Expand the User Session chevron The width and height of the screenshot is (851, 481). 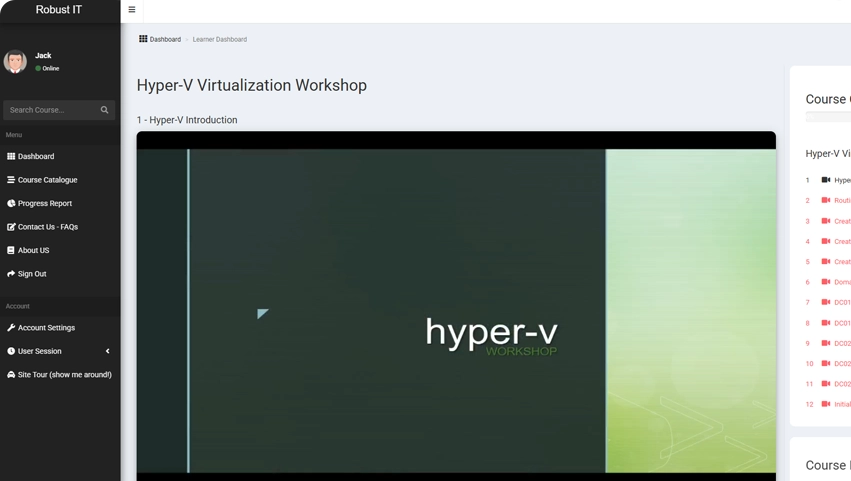107,351
